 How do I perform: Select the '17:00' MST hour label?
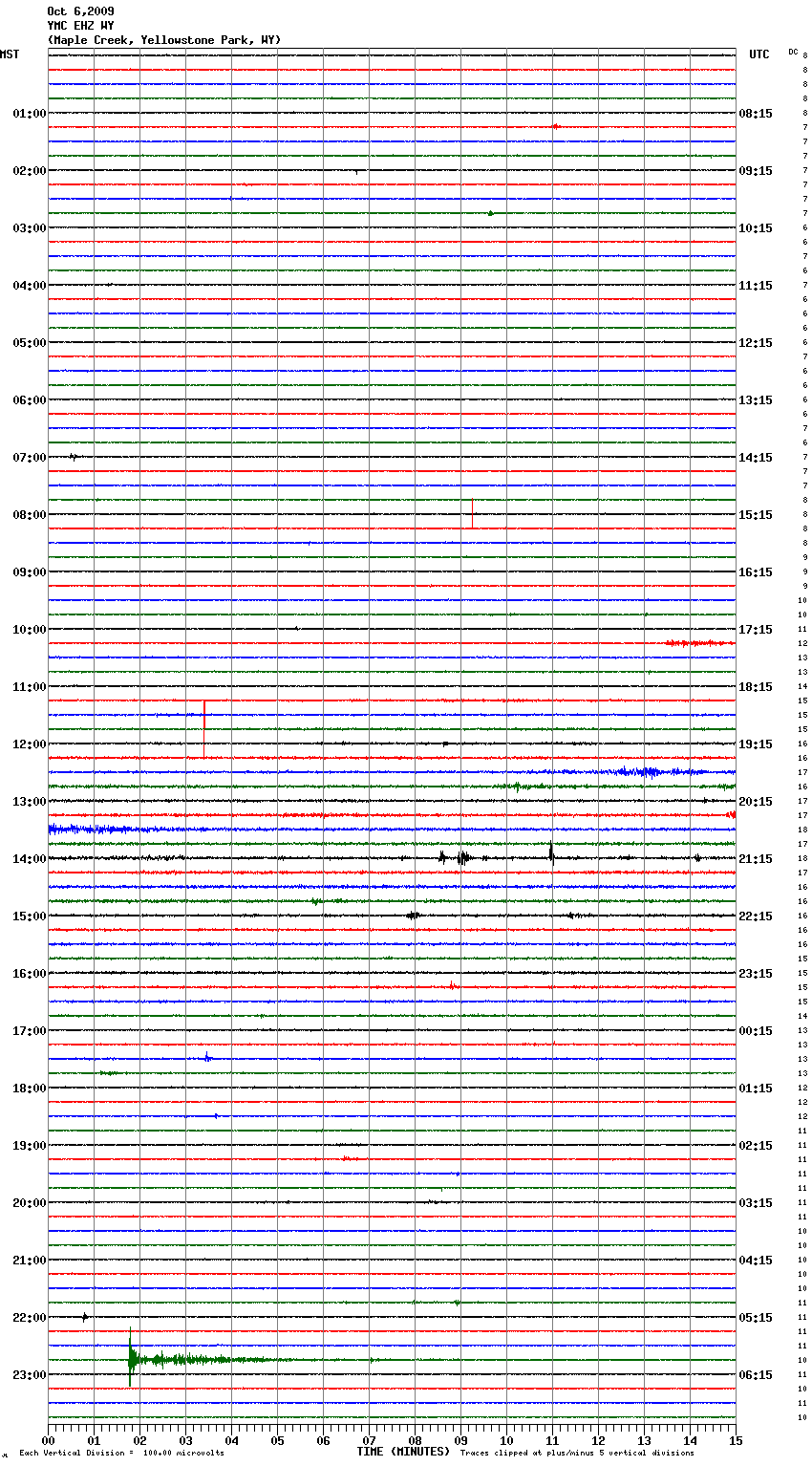pyautogui.click(x=30, y=1031)
